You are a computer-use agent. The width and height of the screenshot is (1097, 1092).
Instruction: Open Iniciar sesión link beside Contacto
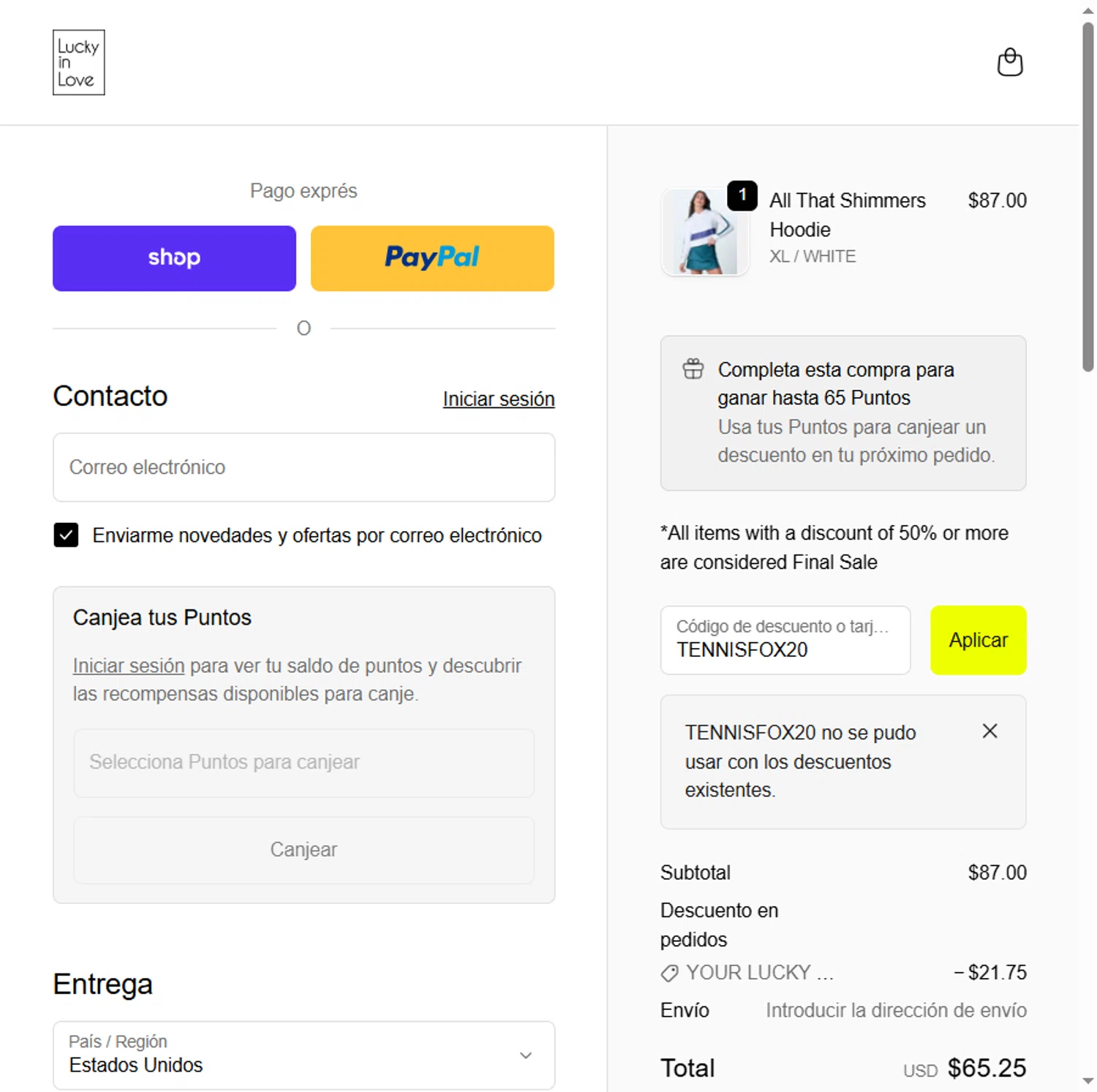pos(499,399)
